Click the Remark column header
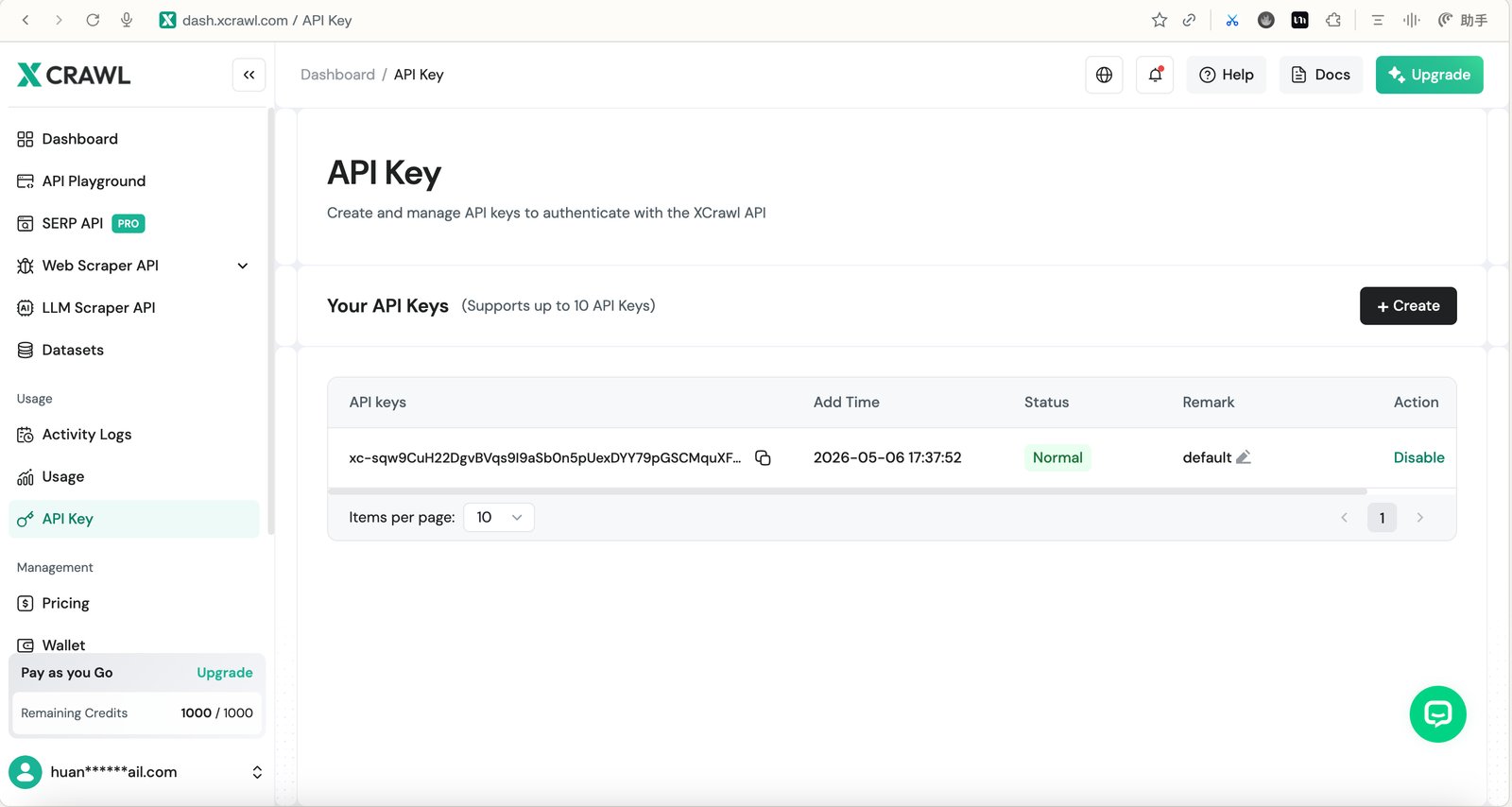1512x807 pixels. (x=1208, y=403)
